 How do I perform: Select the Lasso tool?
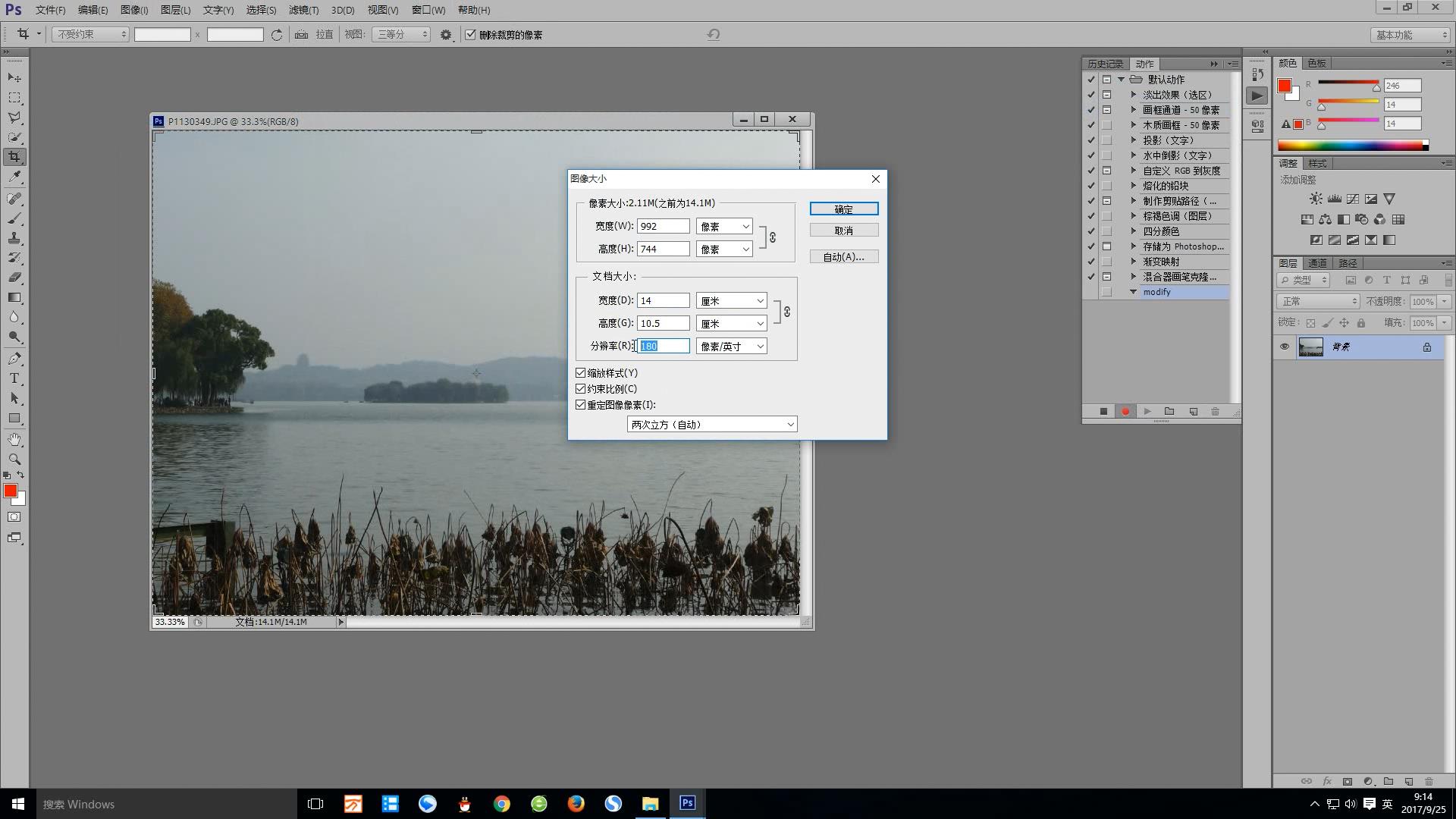(14, 118)
